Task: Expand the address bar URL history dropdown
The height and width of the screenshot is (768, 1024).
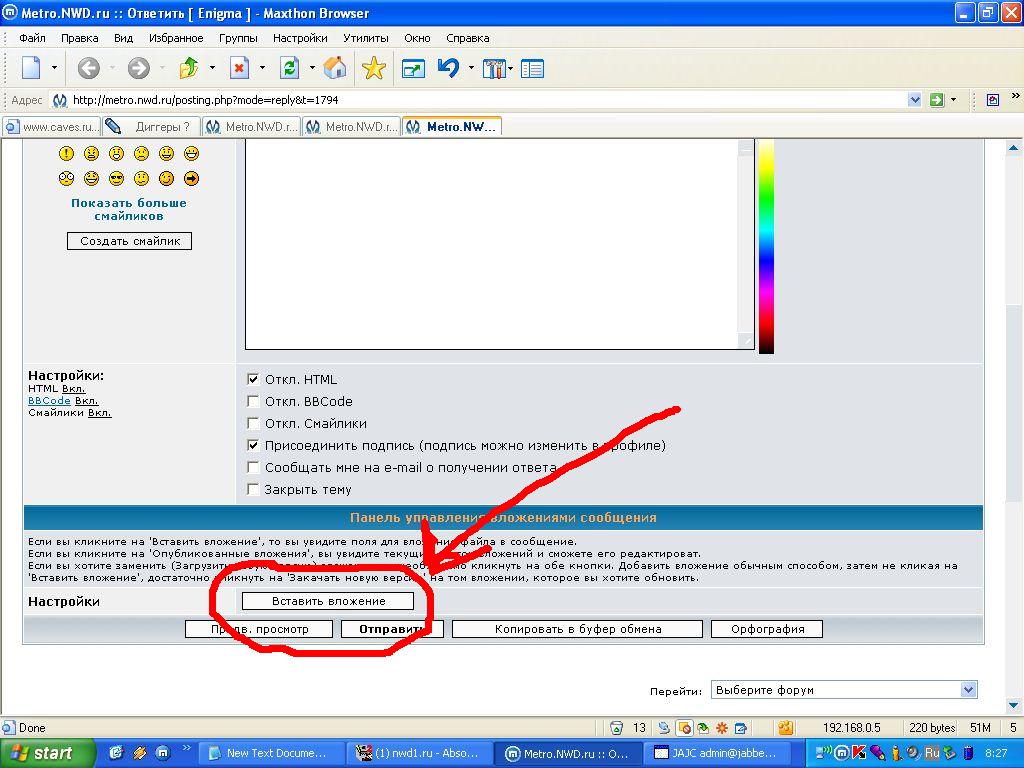Action: [x=914, y=100]
